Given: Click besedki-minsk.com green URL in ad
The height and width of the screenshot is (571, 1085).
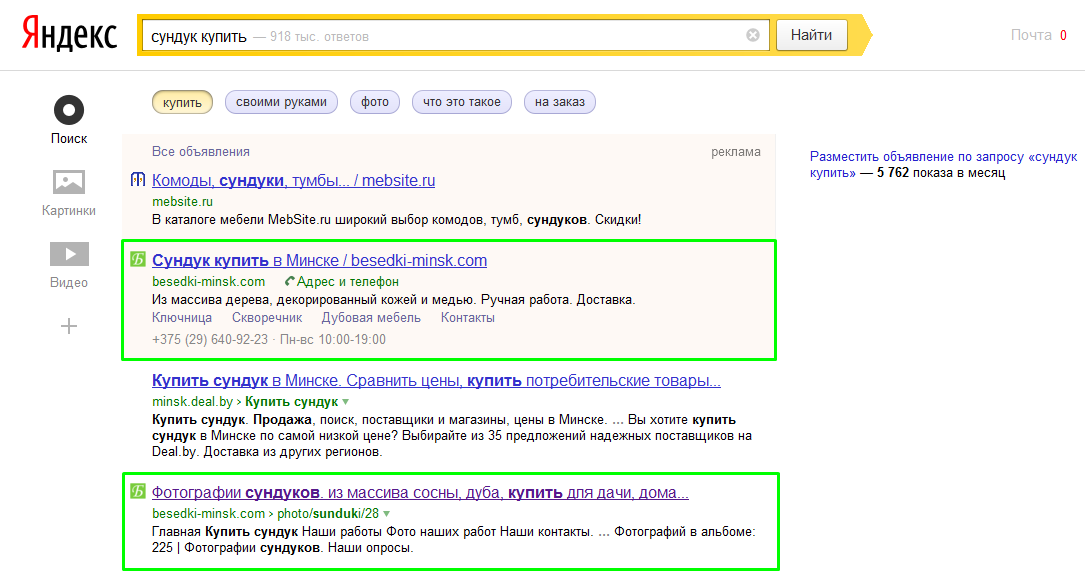Looking at the screenshot, I should pos(208,282).
